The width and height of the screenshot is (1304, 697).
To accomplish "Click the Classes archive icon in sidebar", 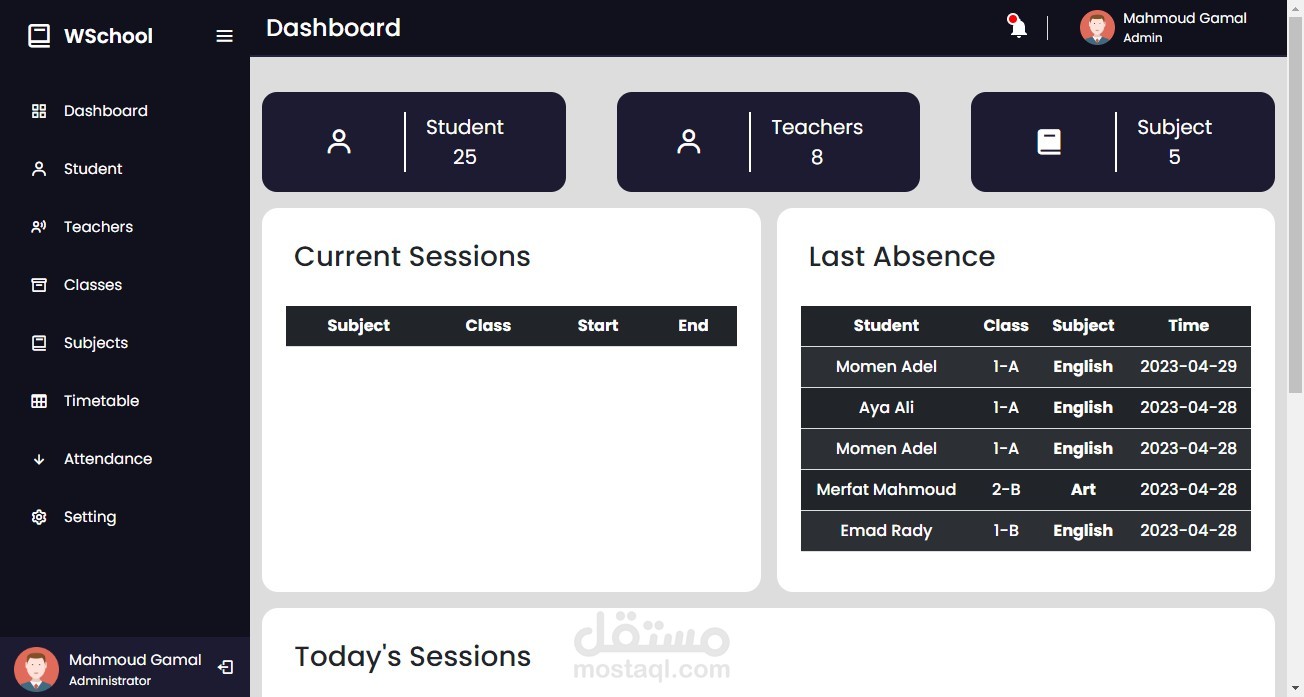I will tap(39, 285).
